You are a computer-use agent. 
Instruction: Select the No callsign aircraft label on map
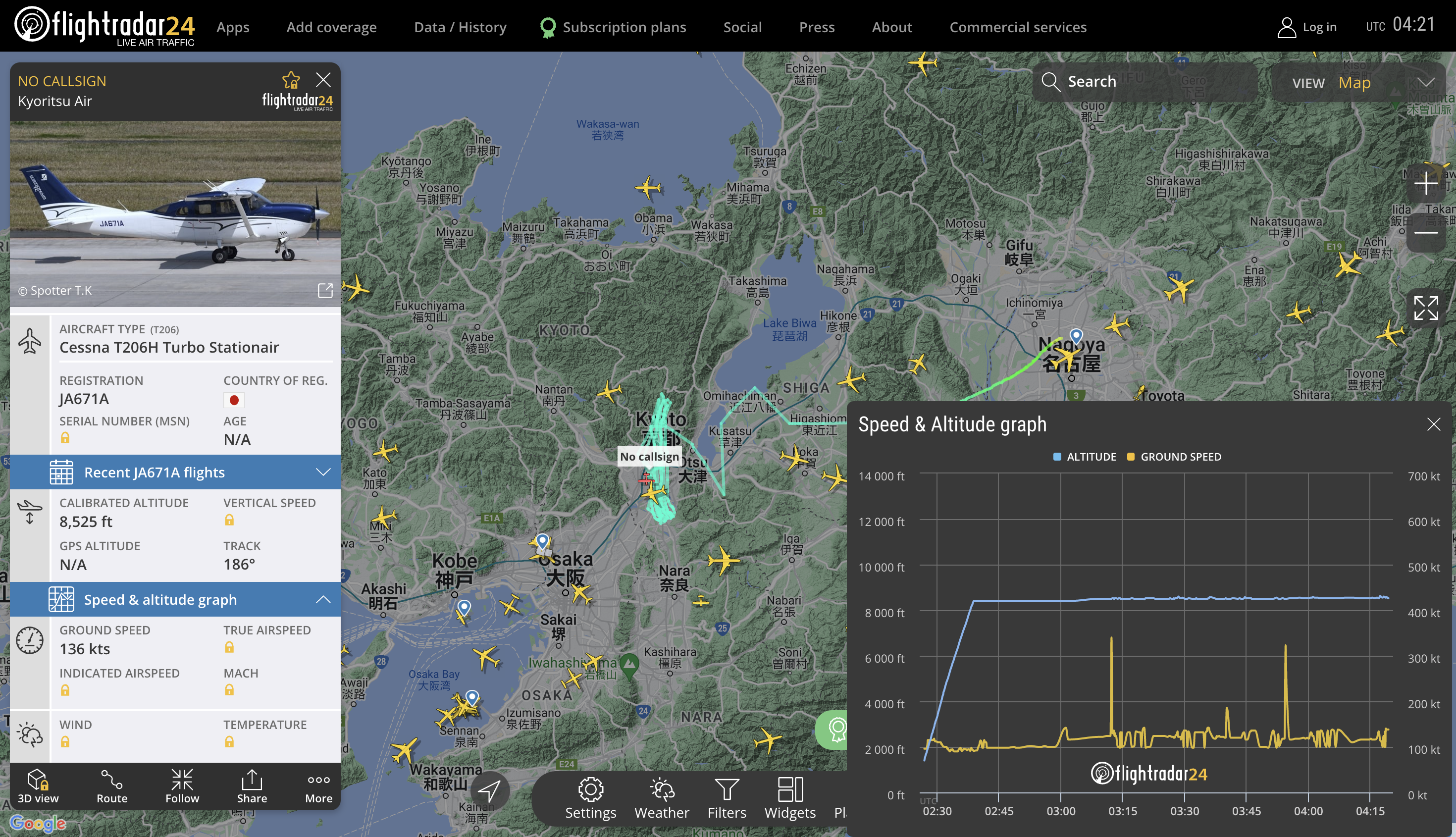point(649,457)
